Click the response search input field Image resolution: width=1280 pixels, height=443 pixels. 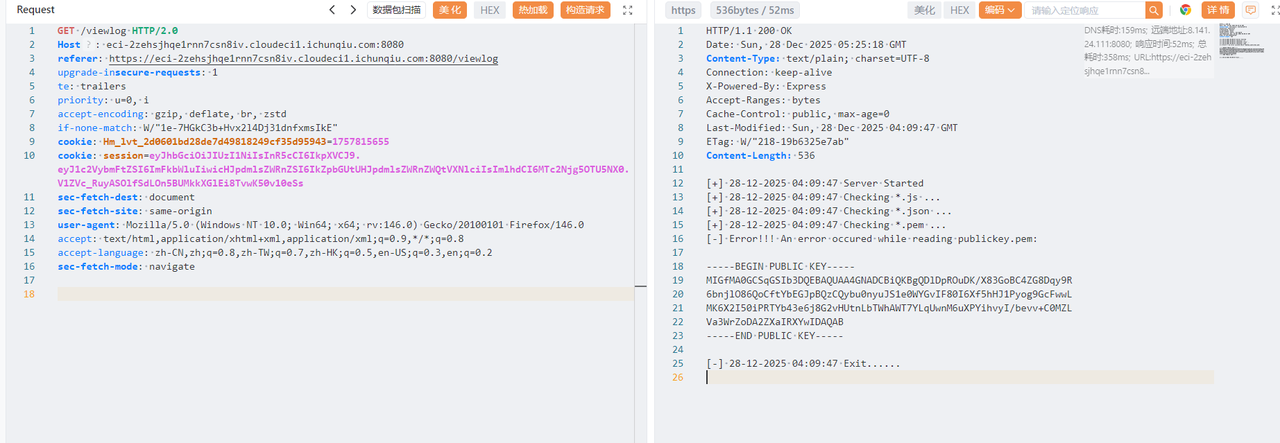click(x=1083, y=10)
